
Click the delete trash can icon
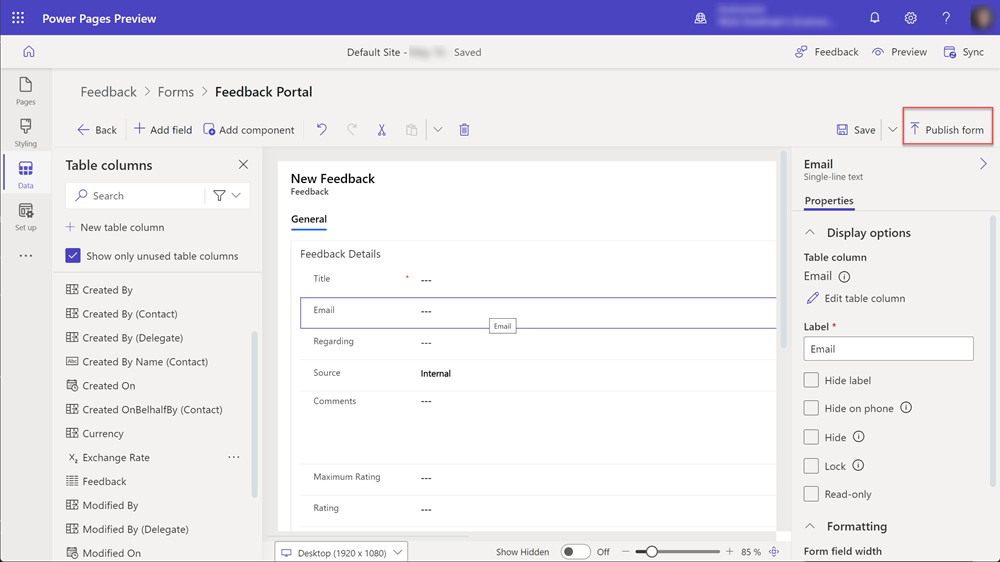coord(464,130)
